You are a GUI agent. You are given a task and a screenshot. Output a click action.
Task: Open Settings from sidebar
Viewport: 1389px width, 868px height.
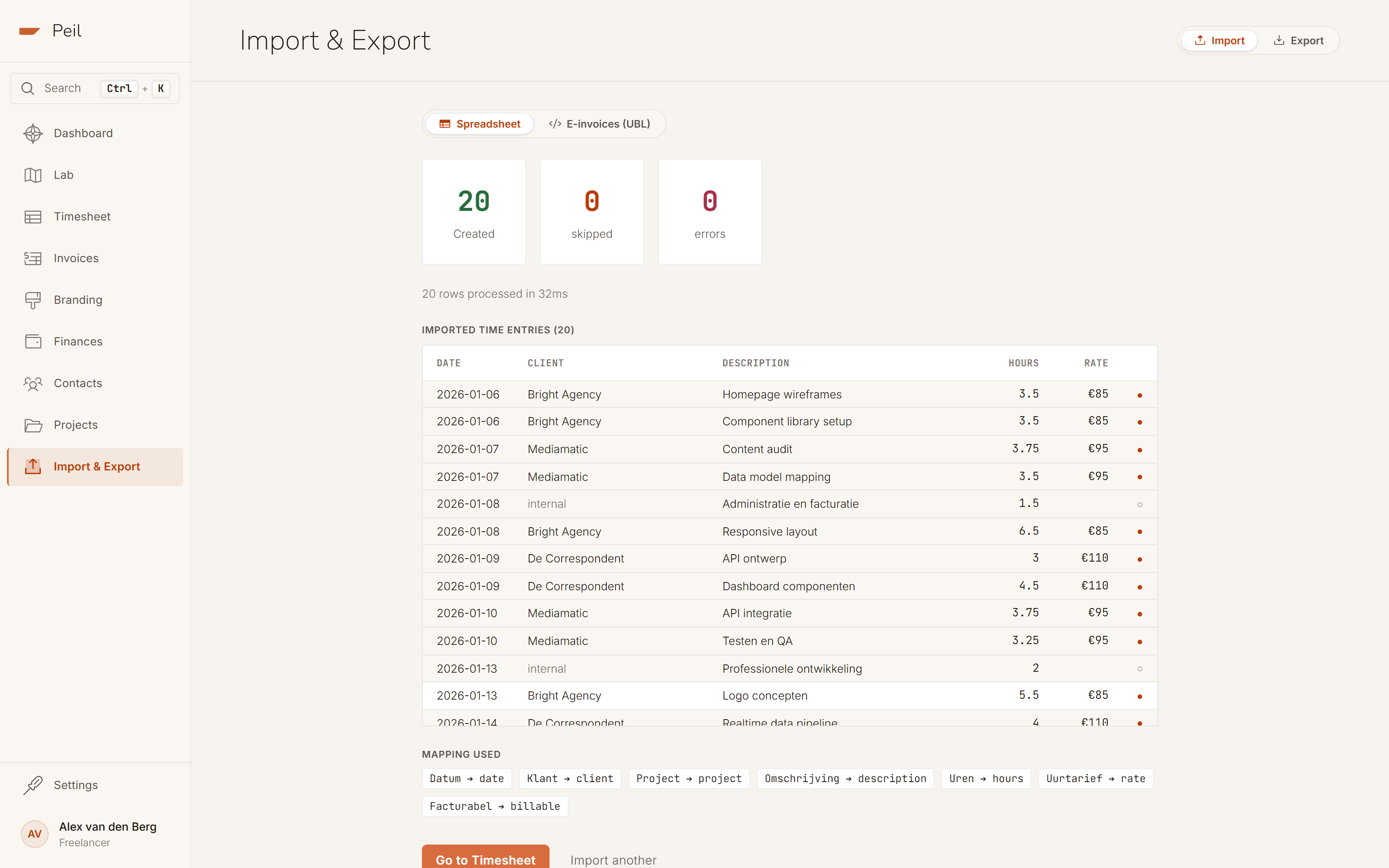tap(95, 785)
